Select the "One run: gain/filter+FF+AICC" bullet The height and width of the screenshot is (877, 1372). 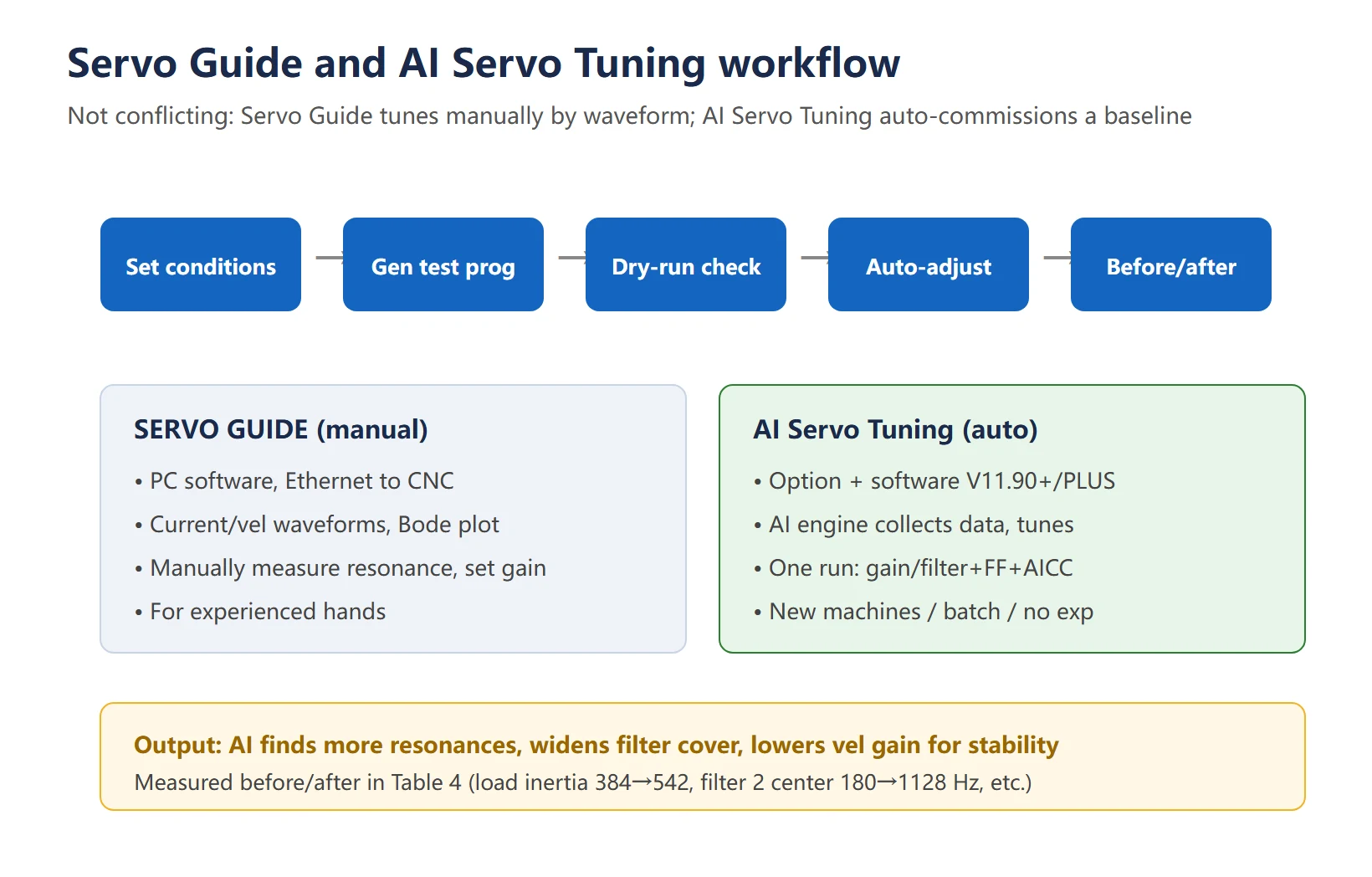[913, 567]
